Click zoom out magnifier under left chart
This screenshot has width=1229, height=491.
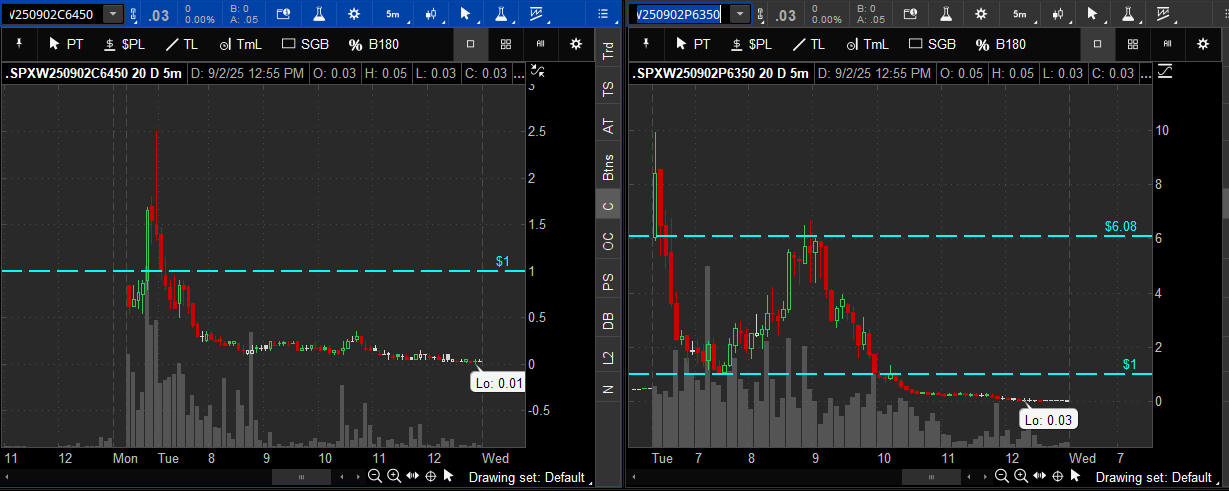tap(374, 476)
